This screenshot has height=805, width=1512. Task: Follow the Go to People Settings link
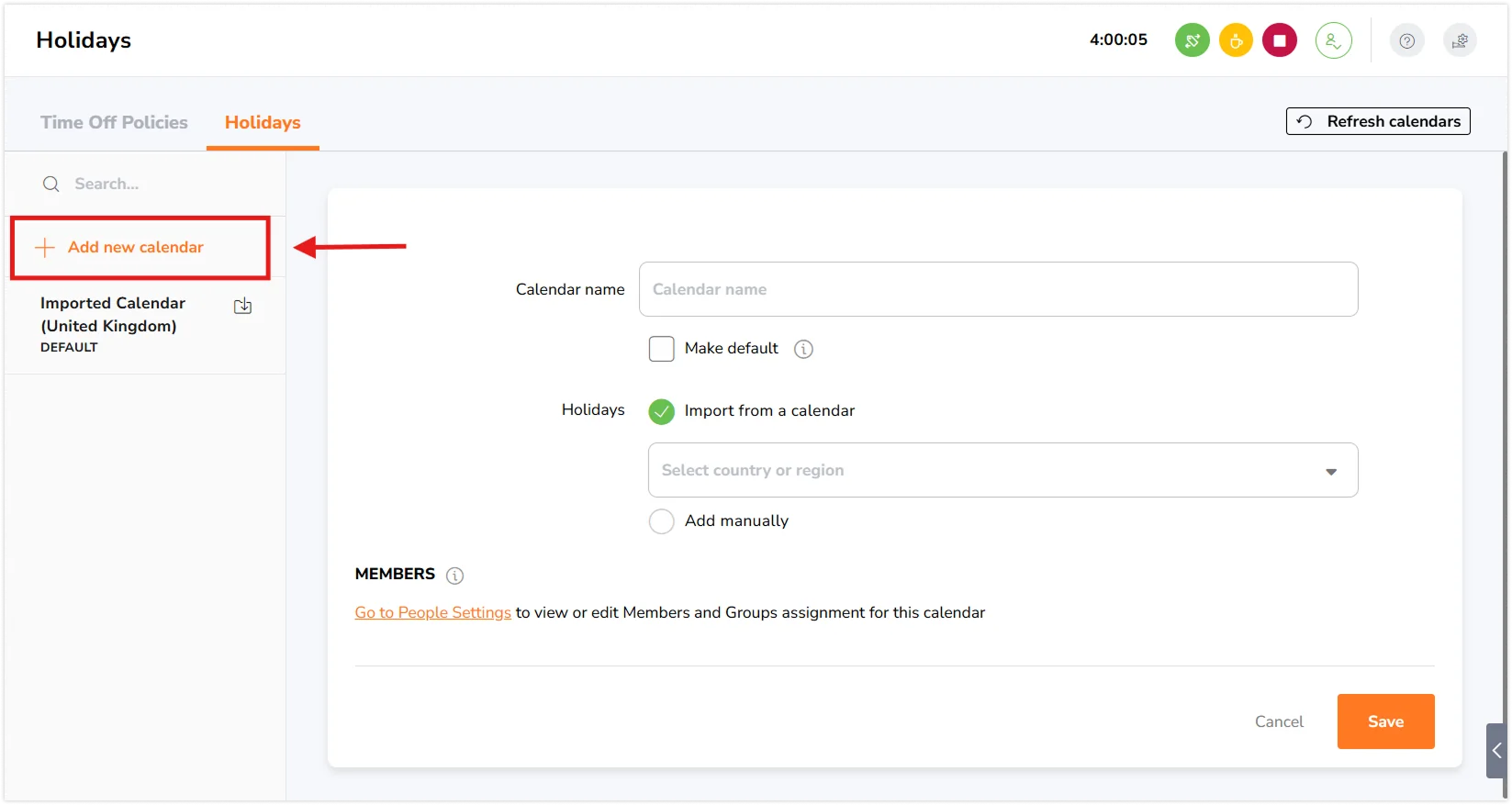click(x=432, y=612)
